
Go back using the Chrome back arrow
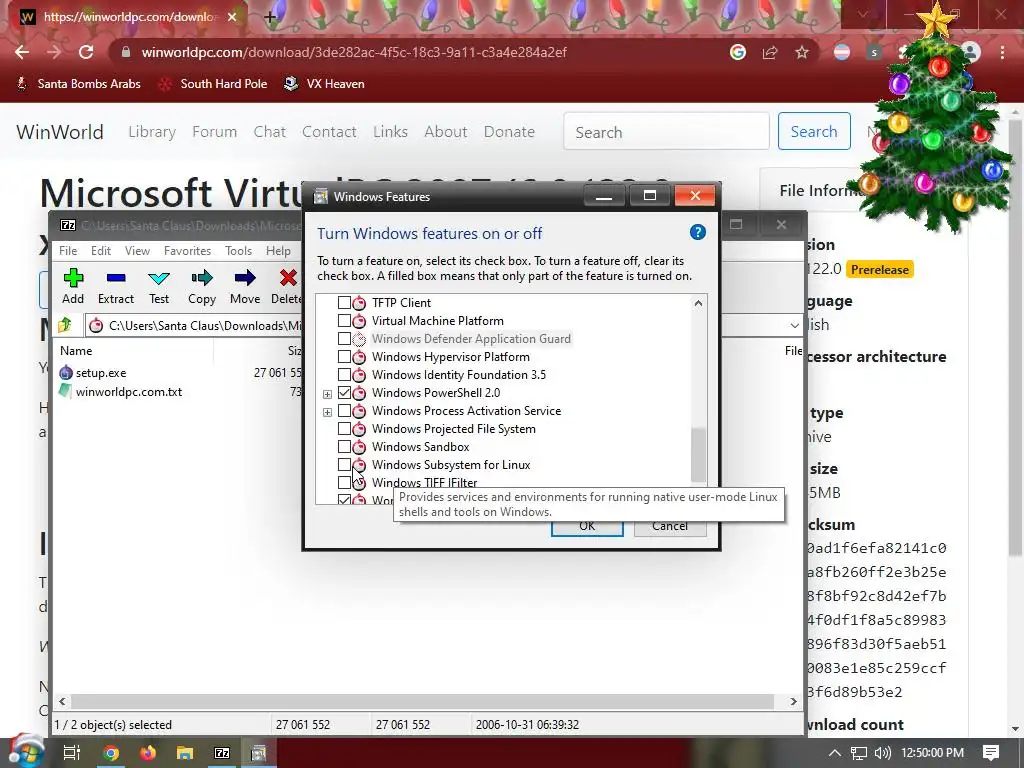[x=22, y=52]
